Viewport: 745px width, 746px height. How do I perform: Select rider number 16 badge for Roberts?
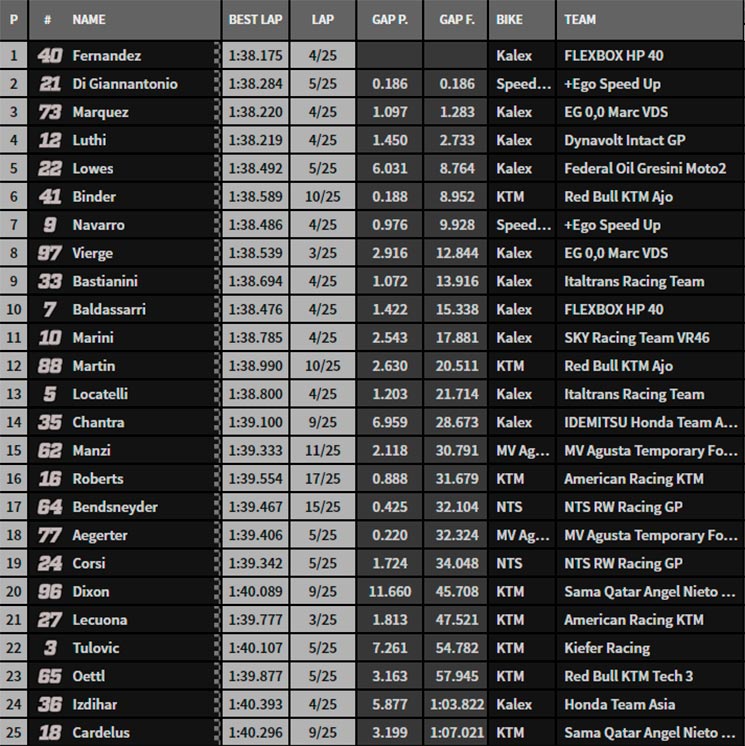pos(50,479)
